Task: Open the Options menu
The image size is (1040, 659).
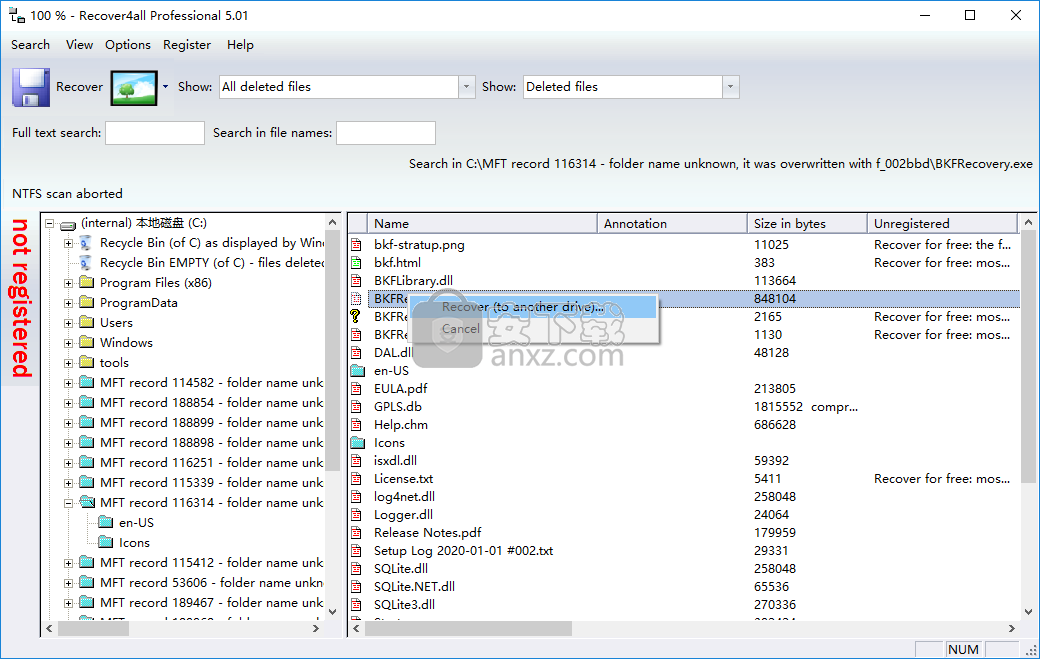Action: 128,44
